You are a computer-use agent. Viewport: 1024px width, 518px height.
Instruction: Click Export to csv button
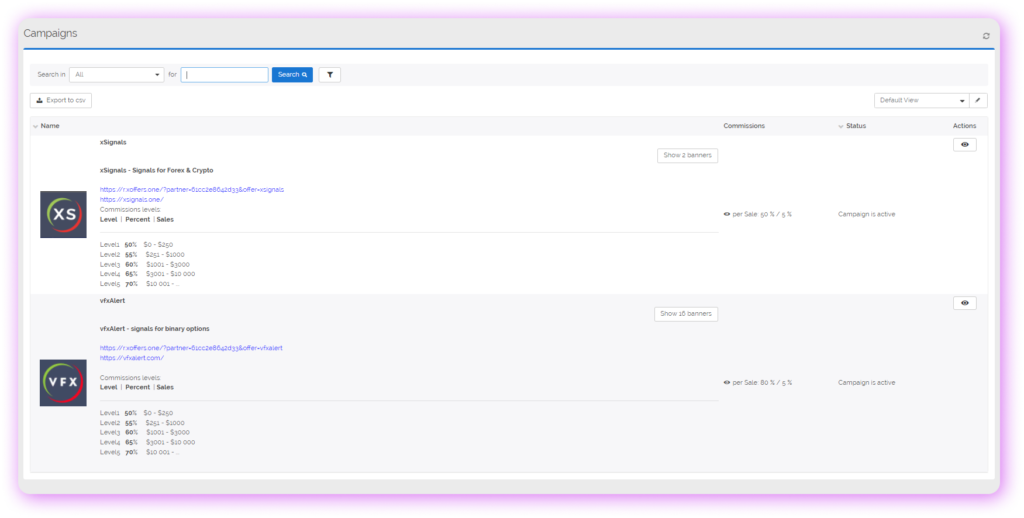point(61,100)
